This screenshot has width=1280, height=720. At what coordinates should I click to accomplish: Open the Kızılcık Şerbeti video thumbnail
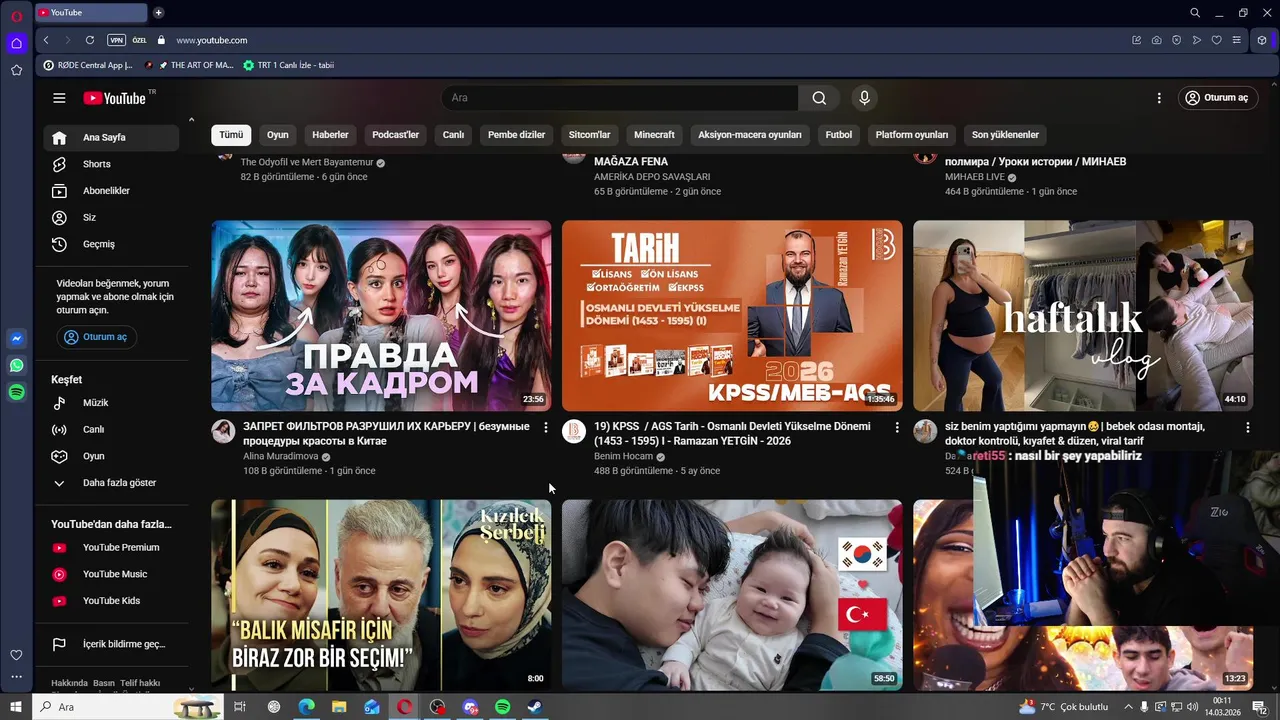tap(381, 595)
